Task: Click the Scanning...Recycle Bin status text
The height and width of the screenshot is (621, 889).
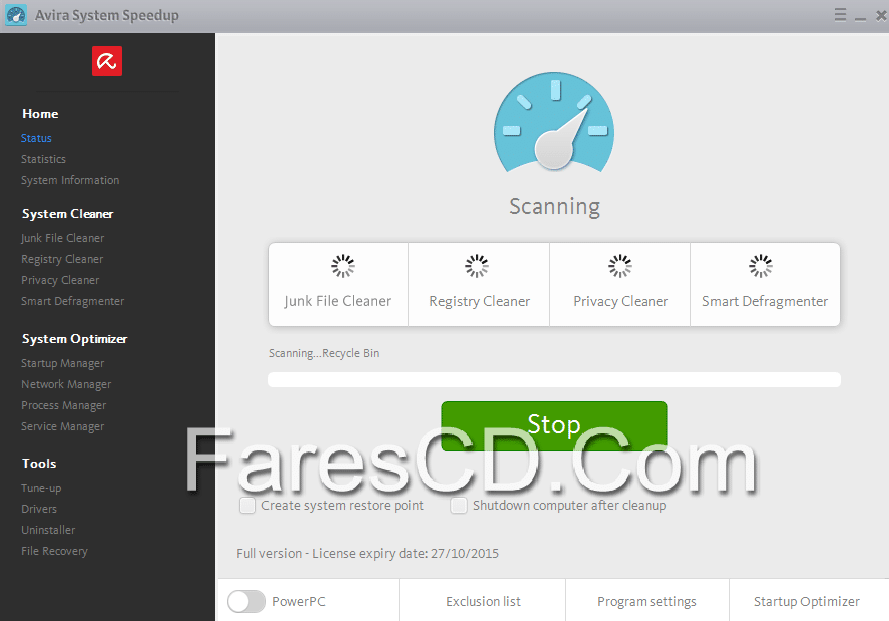Action: pyautogui.click(x=324, y=353)
